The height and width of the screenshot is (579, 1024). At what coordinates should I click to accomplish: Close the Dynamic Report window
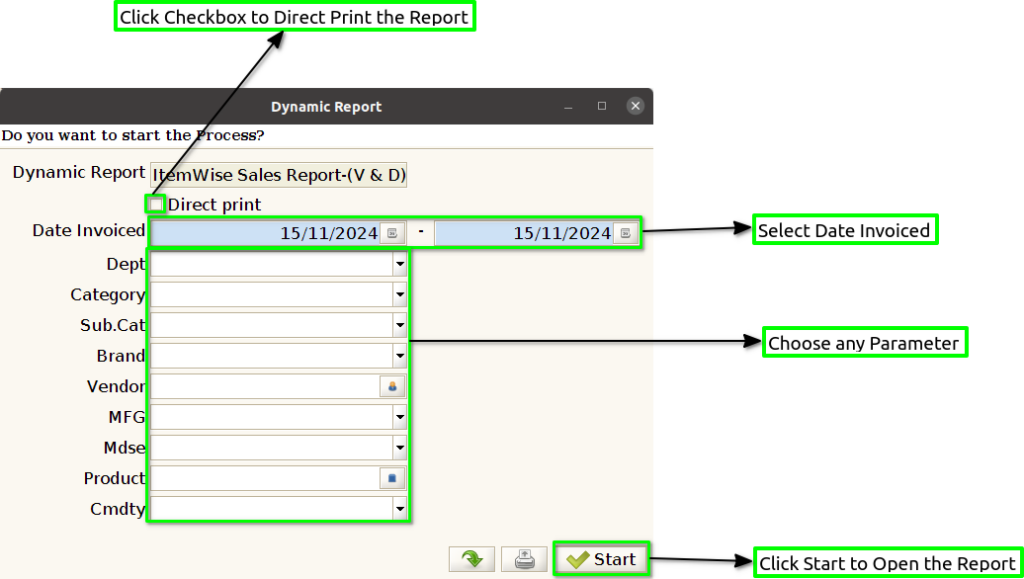(635, 106)
